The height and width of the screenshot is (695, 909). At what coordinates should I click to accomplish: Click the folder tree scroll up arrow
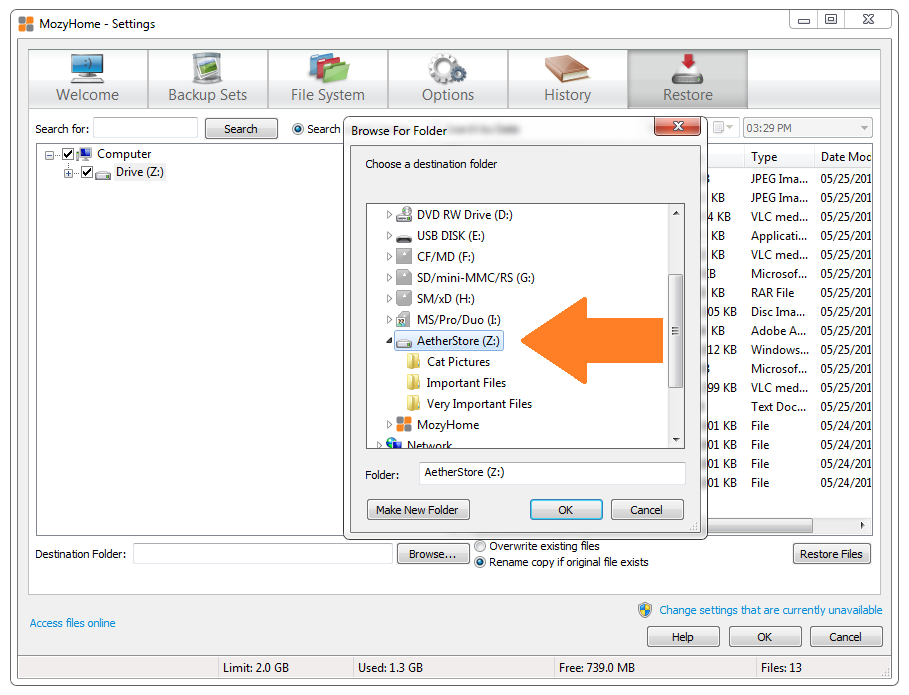coord(675,213)
